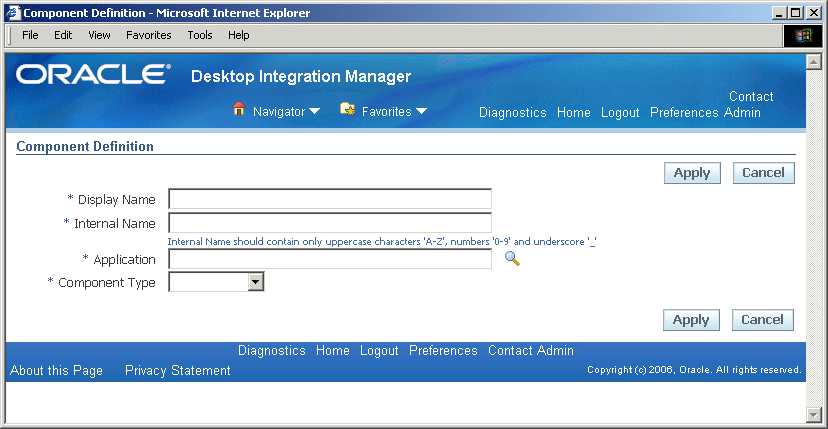Click Home link in footer
Screen dimensions: 828x429
click(x=333, y=351)
